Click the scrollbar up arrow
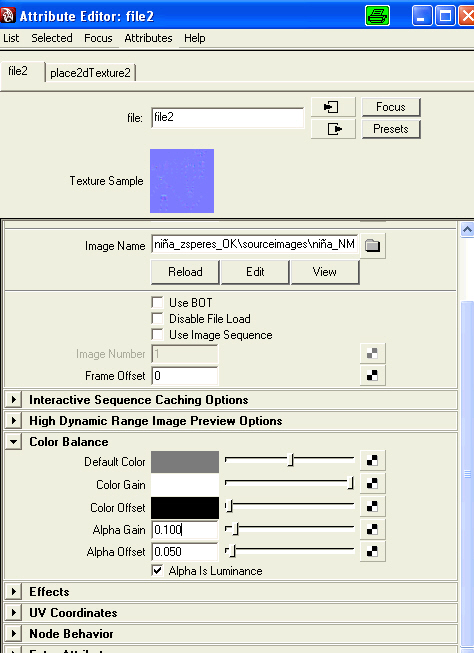474x653 pixels. coord(467,229)
